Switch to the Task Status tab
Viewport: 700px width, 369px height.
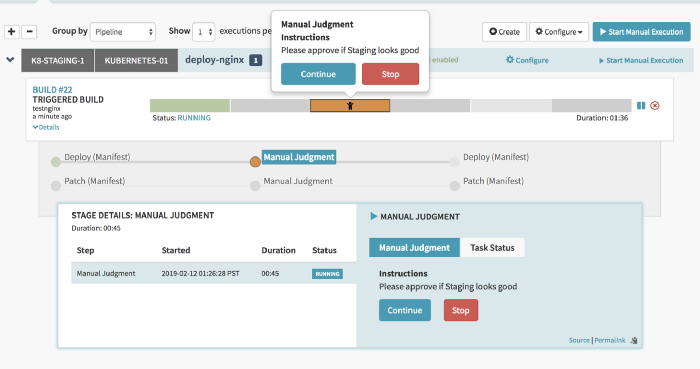point(492,248)
